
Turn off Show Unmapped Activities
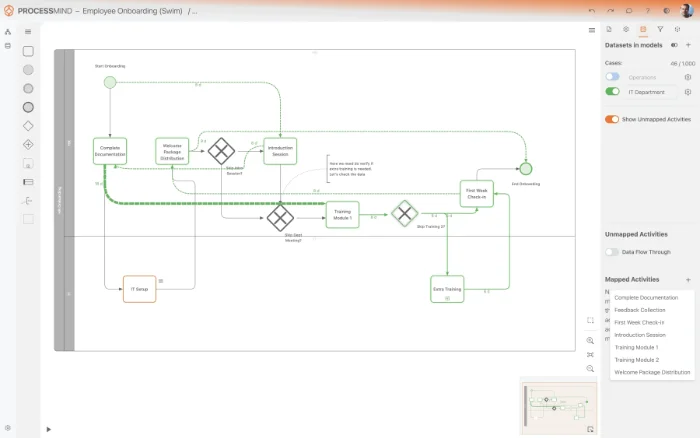coord(612,119)
